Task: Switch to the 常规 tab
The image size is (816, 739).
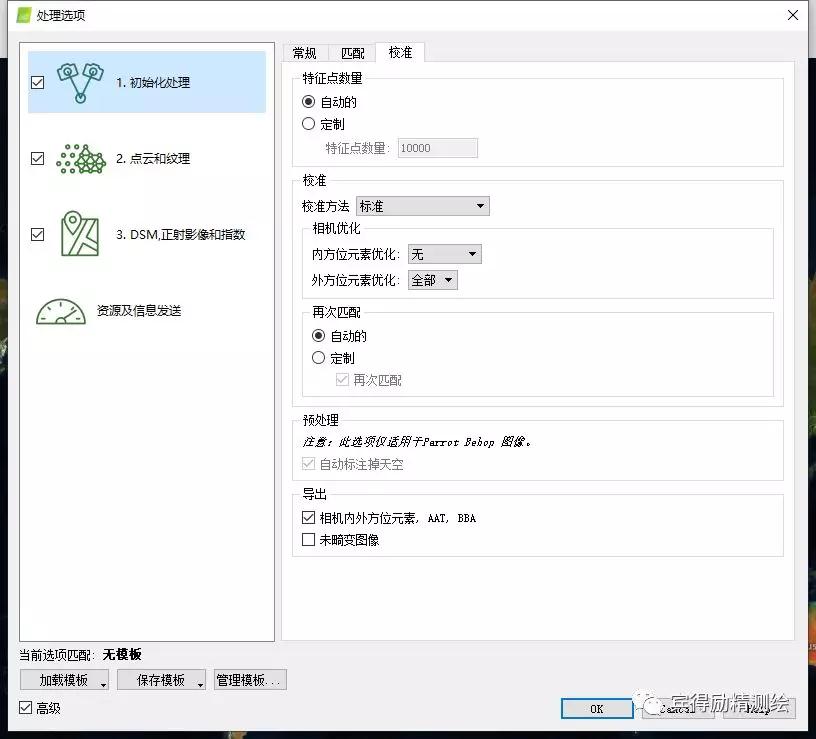Action: click(304, 53)
